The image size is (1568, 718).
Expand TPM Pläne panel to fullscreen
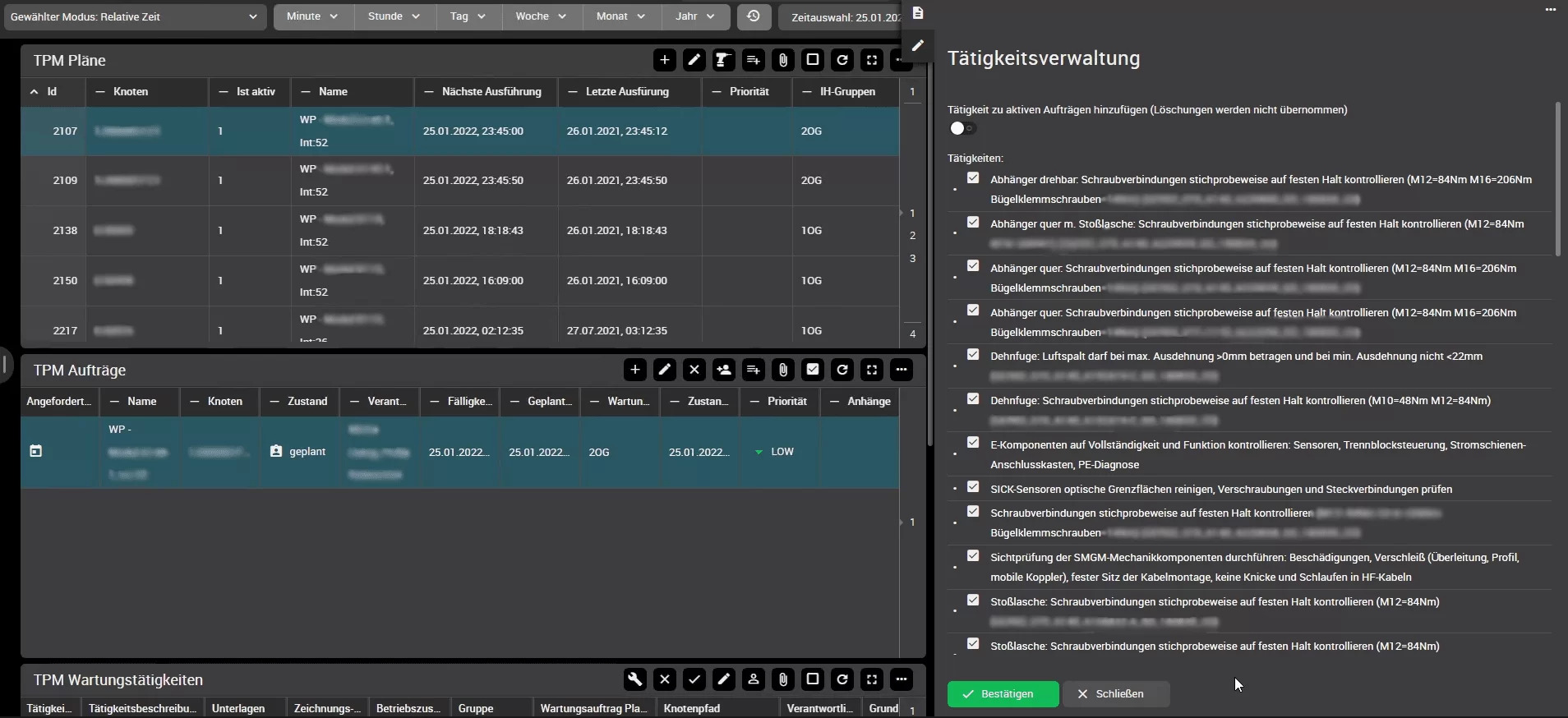coord(872,60)
